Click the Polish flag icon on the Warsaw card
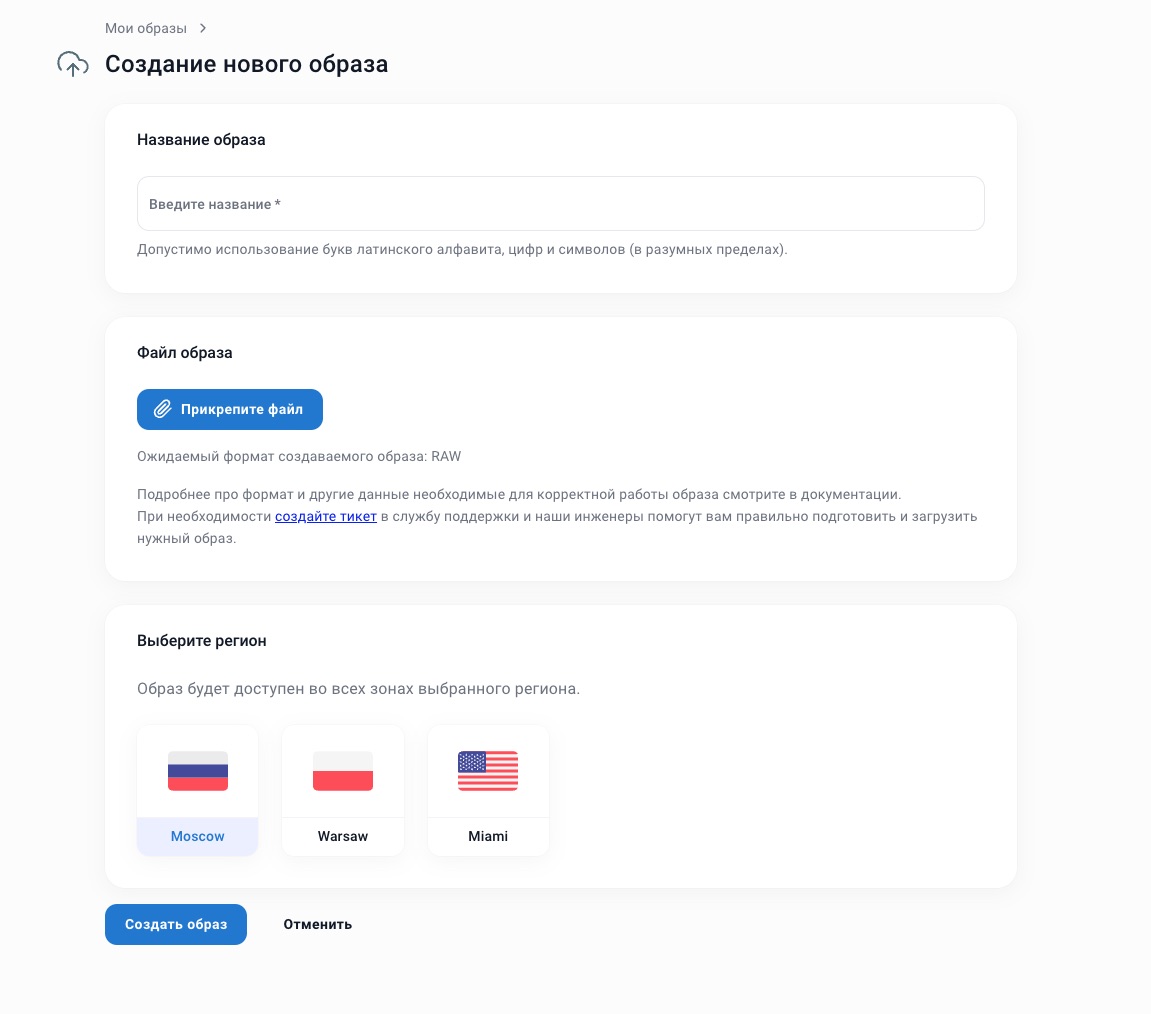Screen dimensions: 1151x1014 click(x=343, y=771)
